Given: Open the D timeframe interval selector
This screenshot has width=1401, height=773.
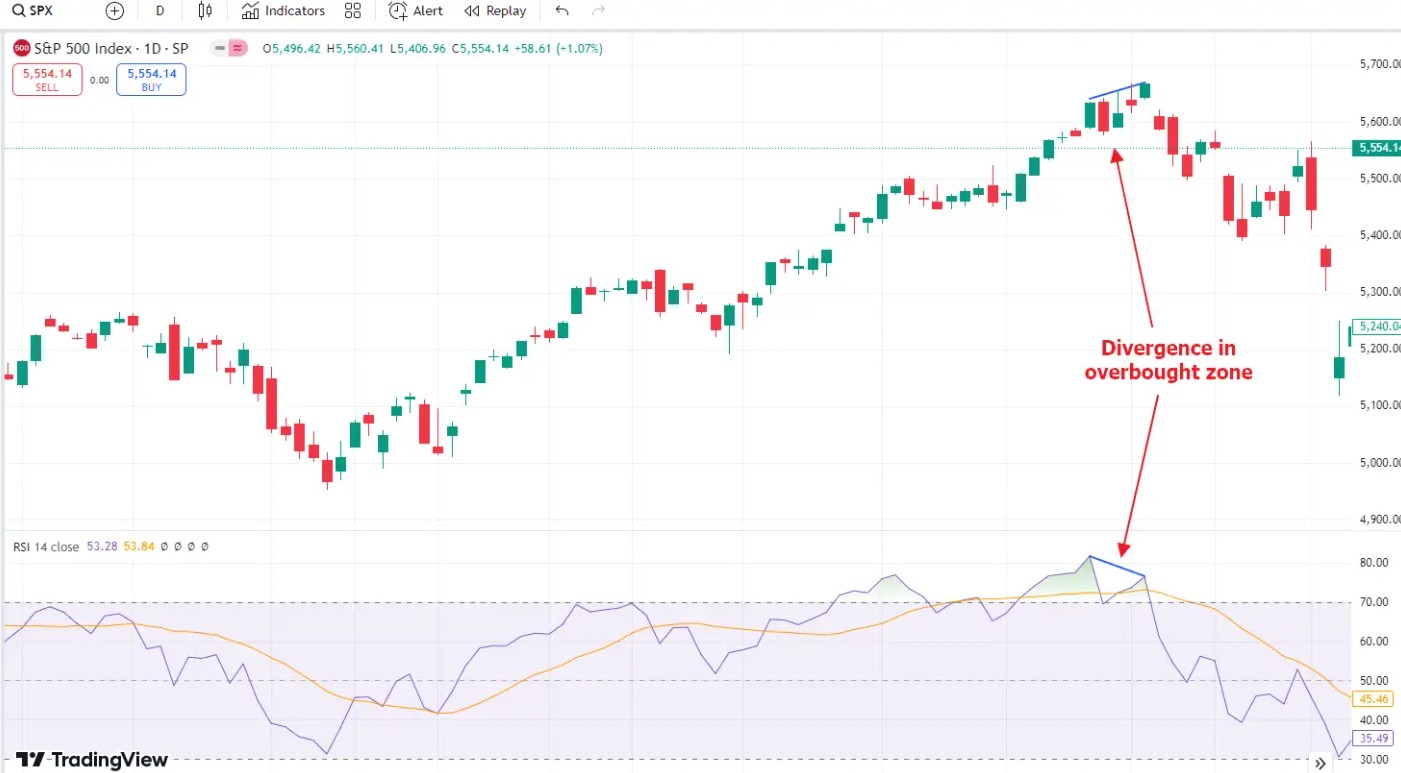Looking at the screenshot, I should tap(160, 11).
